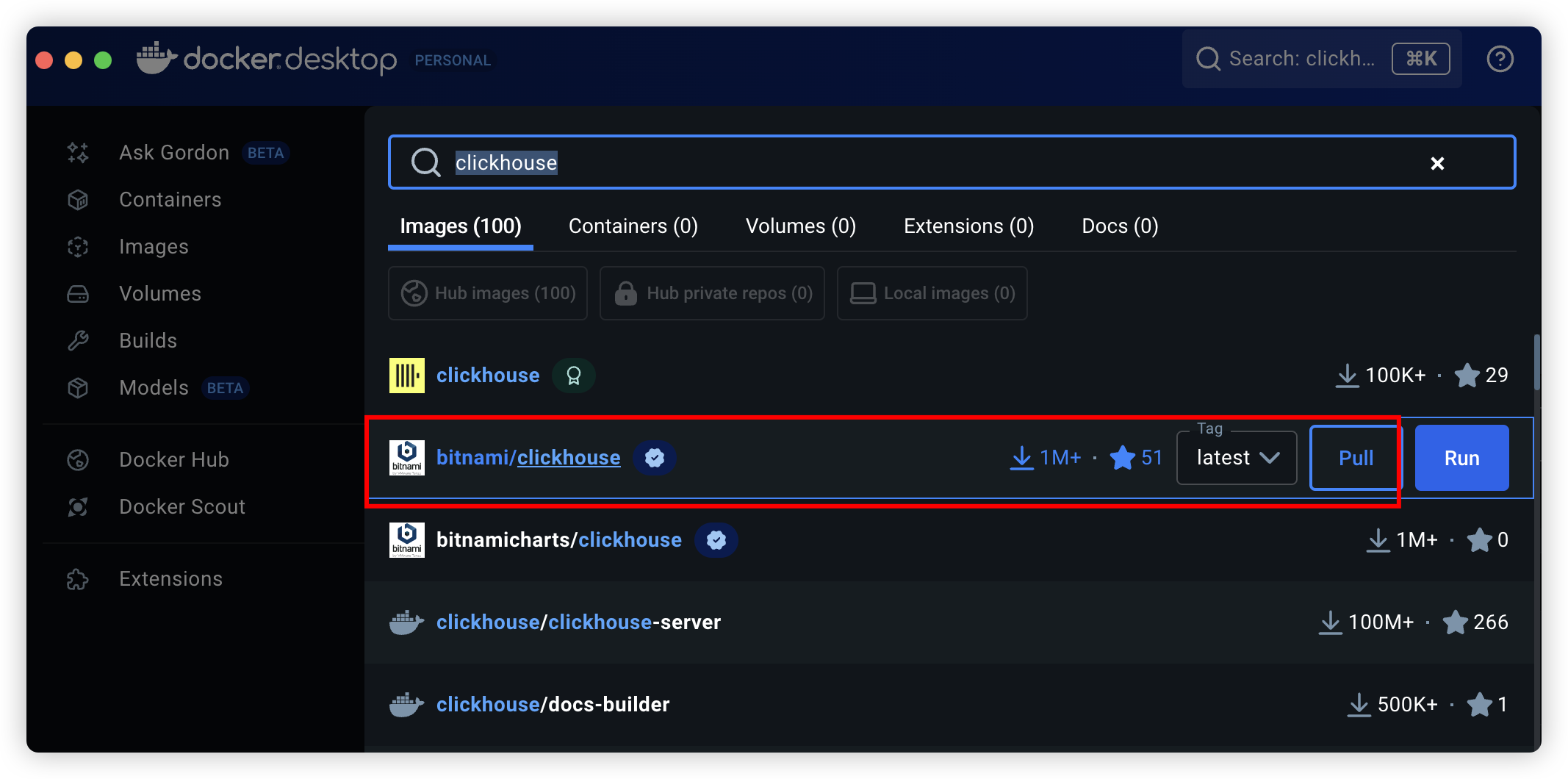Click verified publisher badge on bitnami/clickhouse
The width and height of the screenshot is (1568, 779).
[x=655, y=458]
